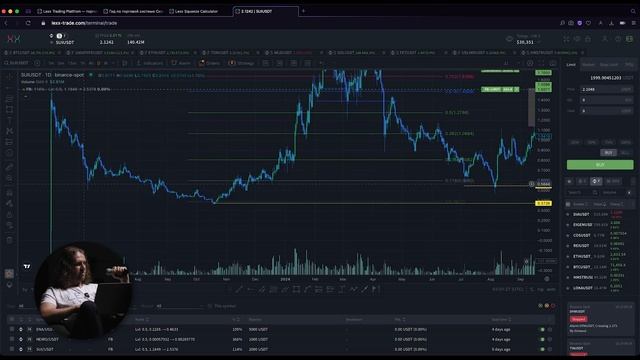Select the text annotation tool in the left toolbar

click(x=9, y=120)
